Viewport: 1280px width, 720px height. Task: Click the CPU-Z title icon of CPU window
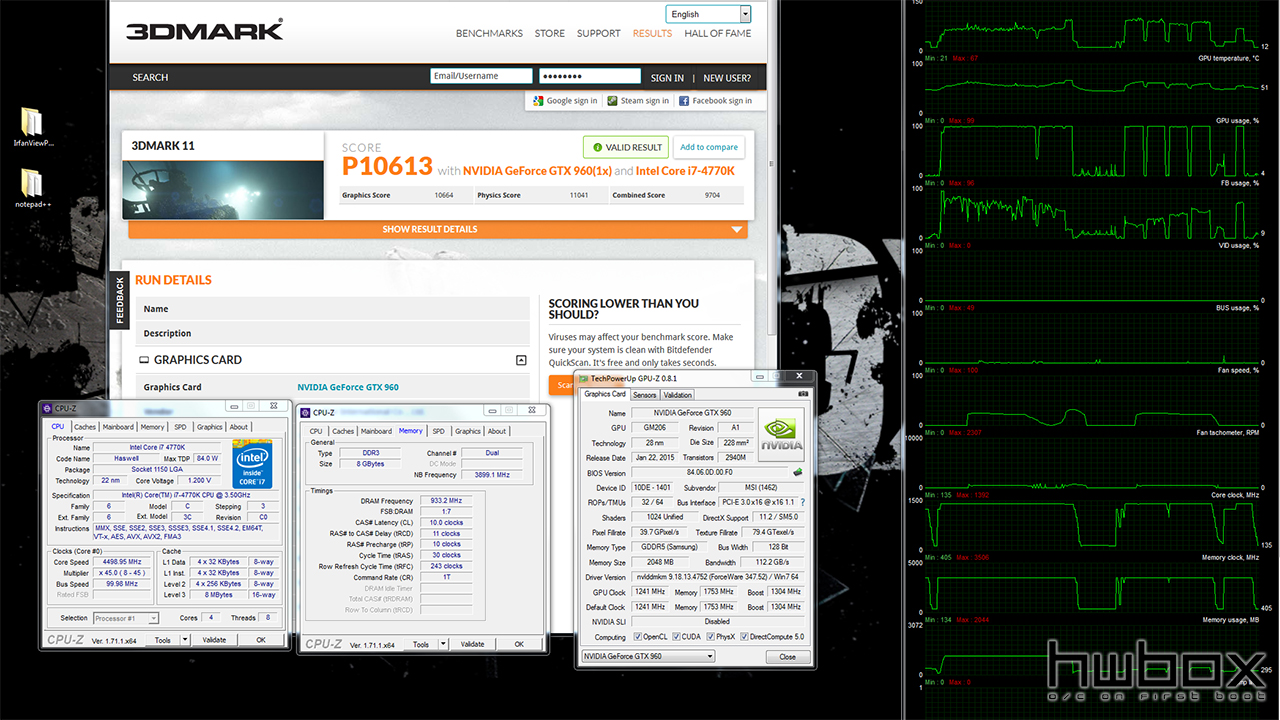(47, 408)
